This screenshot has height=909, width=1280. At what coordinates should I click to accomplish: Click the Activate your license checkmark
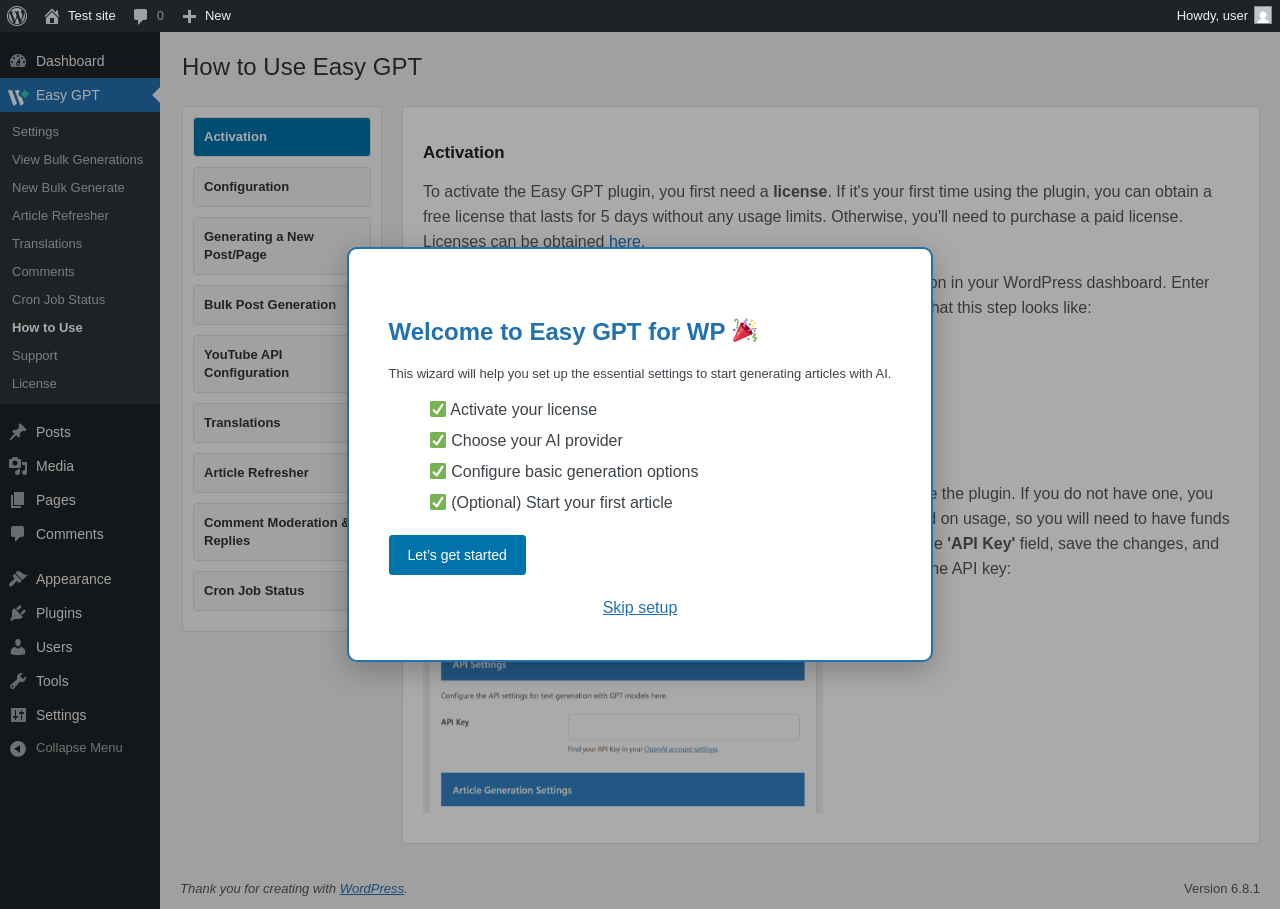(x=438, y=409)
